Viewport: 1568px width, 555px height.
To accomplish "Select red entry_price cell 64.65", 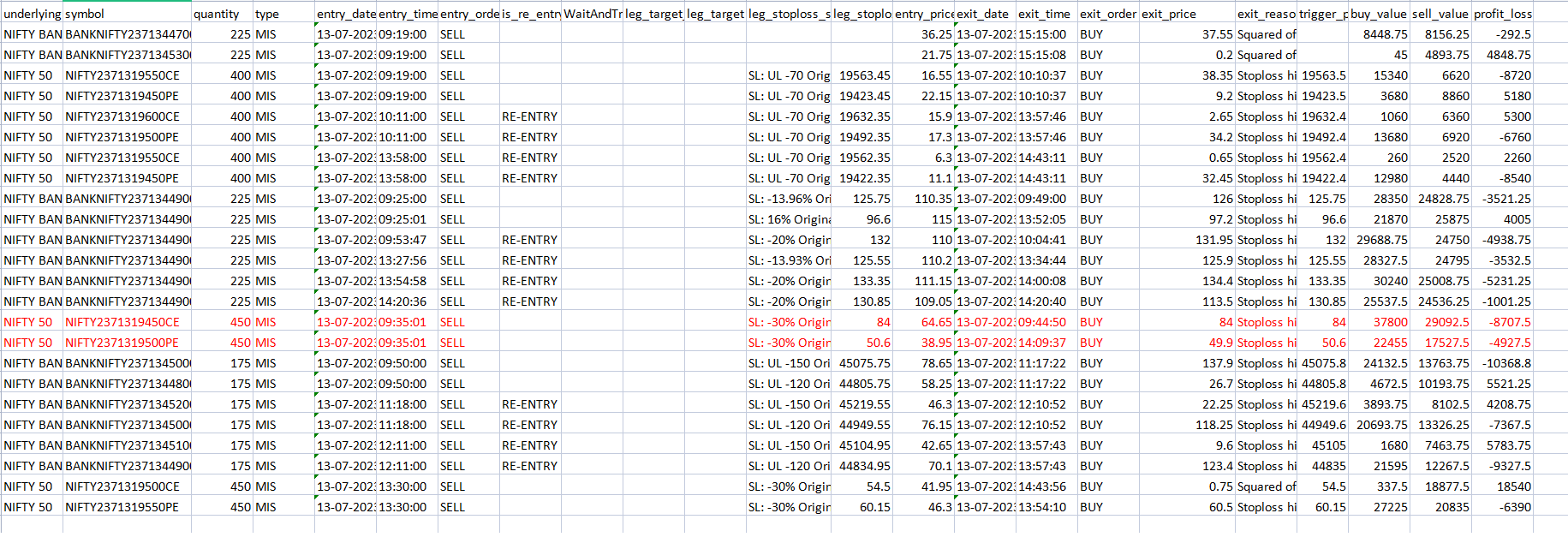I will (x=923, y=322).
